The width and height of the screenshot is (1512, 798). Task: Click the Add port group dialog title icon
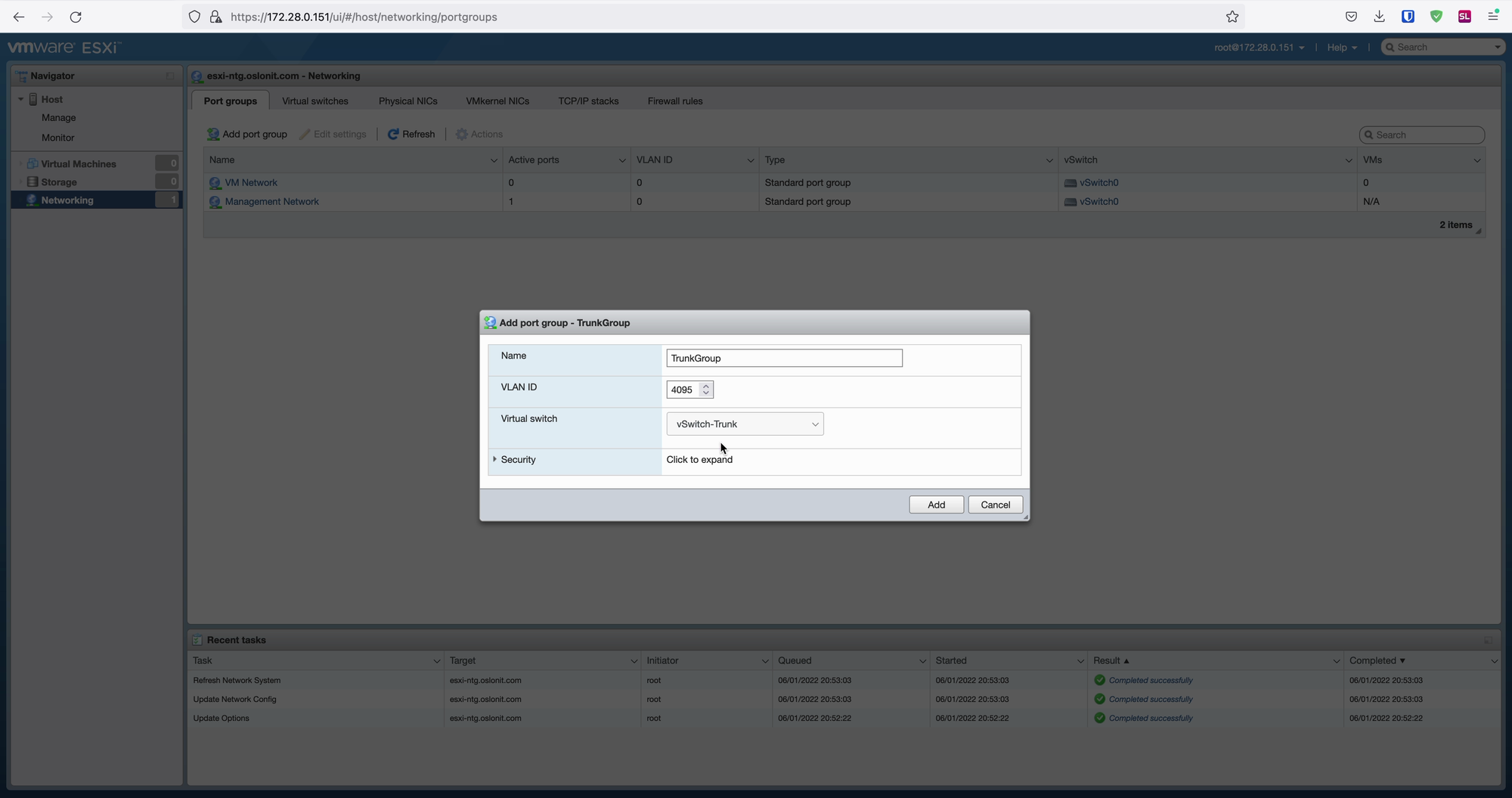point(490,323)
